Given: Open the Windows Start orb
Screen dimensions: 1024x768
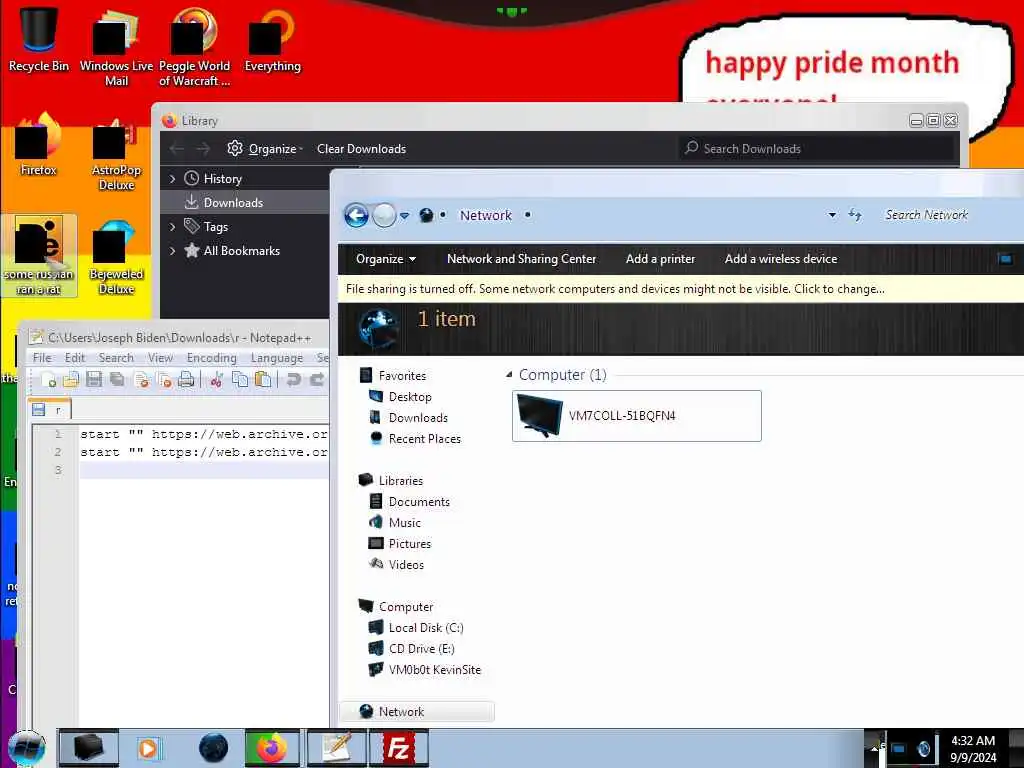Looking at the screenshot, I should tap(26, 748).
